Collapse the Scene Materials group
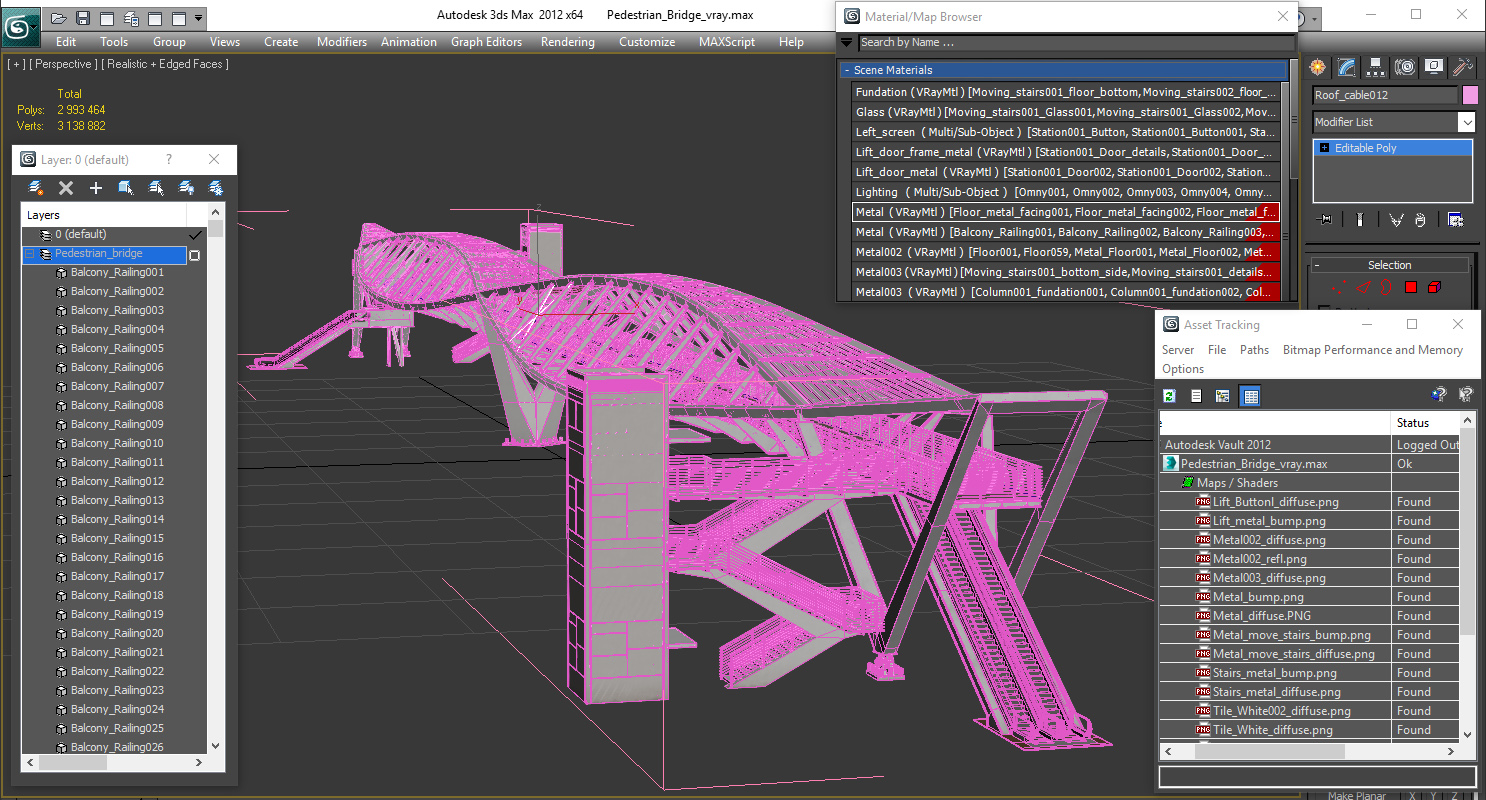Image resolution: width=1486 pixels, height=800 pixels. coord(847,70)
